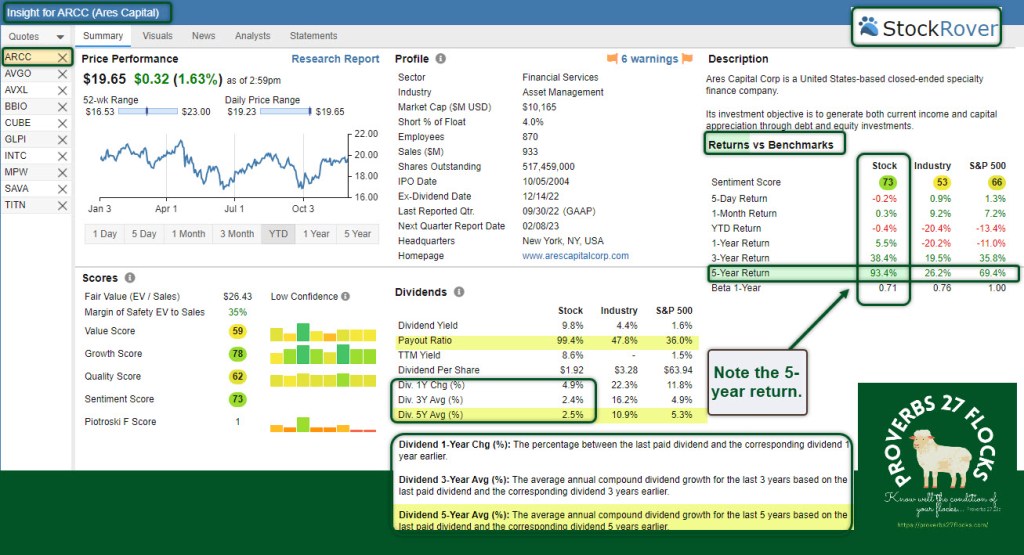The image size is (1024, 555).
Task: Click info icon next to Low Confidence
Action: (346, 296)
